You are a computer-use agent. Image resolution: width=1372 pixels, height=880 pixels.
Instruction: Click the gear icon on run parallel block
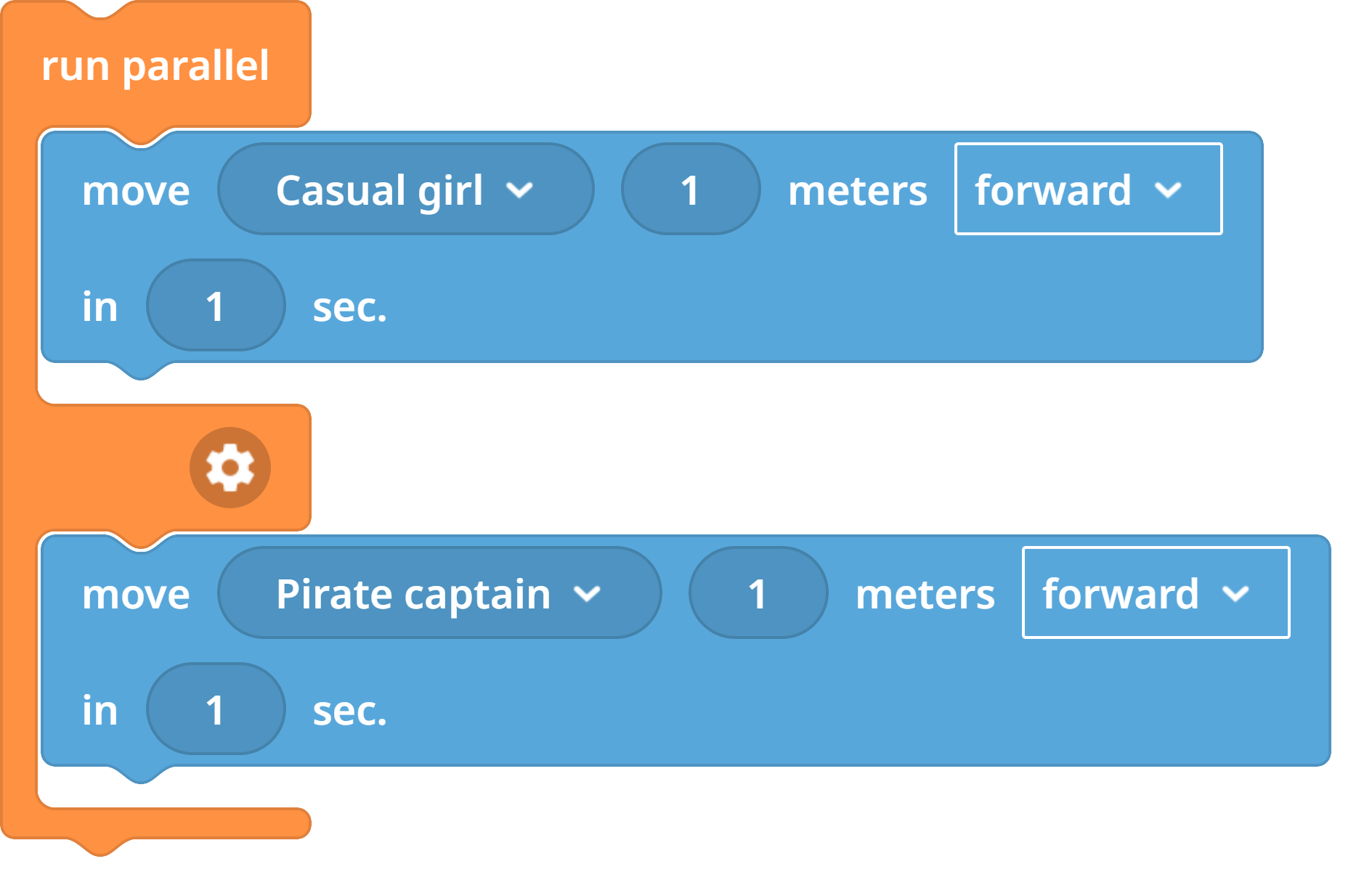point(230,468)
